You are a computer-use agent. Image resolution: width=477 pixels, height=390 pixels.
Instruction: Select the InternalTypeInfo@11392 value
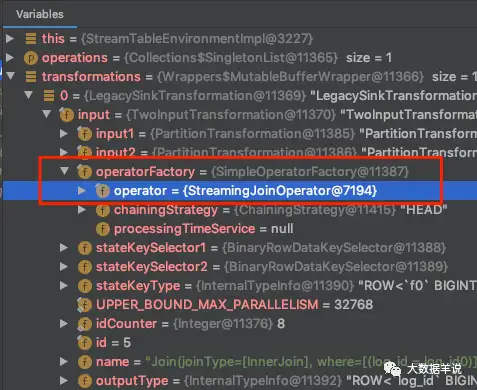263,381
